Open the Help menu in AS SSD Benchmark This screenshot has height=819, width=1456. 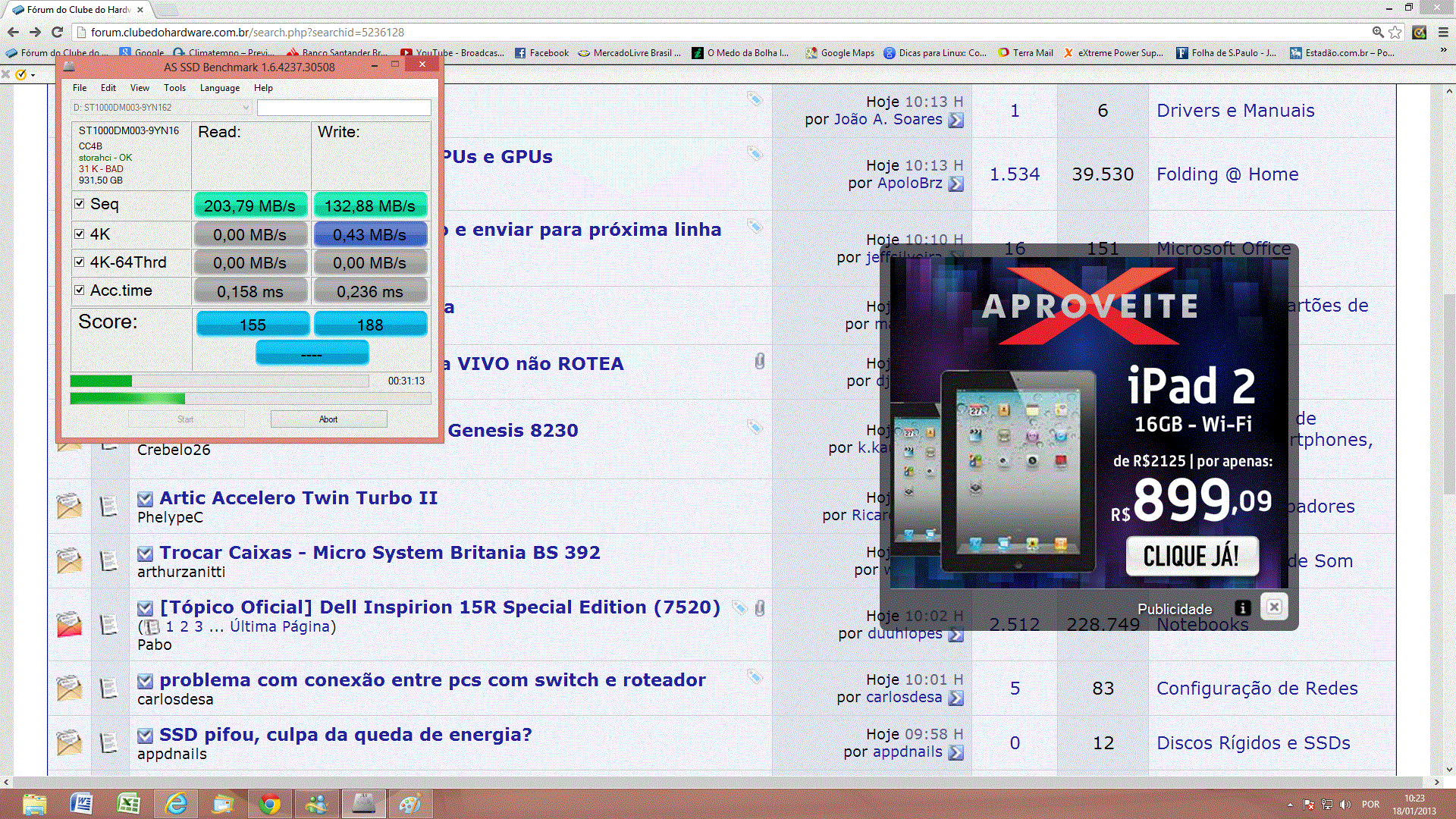263,88
